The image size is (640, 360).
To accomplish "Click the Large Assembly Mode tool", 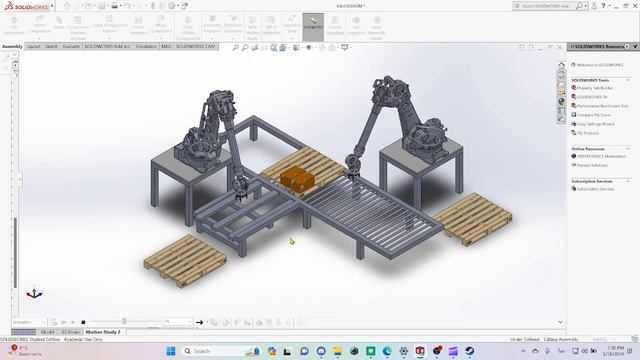I will pyautogui.click(x=376, y=28).
